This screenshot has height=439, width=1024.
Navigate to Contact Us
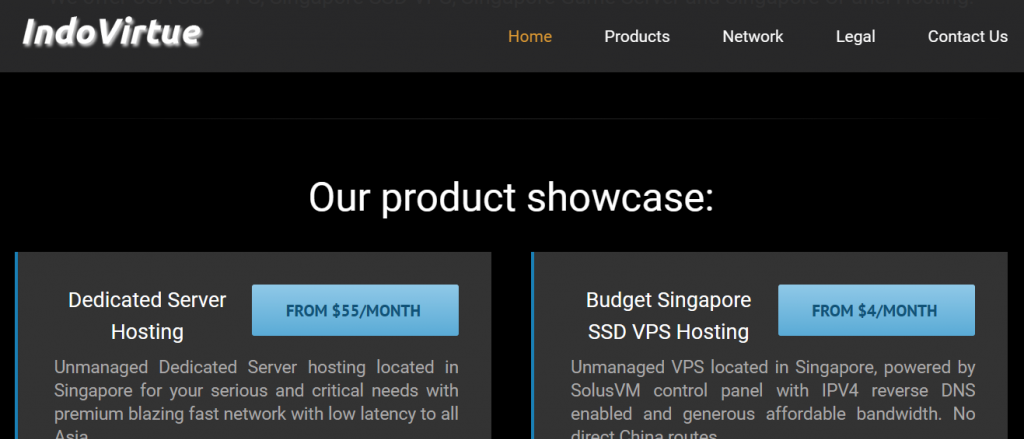click(x=967, y=36)
